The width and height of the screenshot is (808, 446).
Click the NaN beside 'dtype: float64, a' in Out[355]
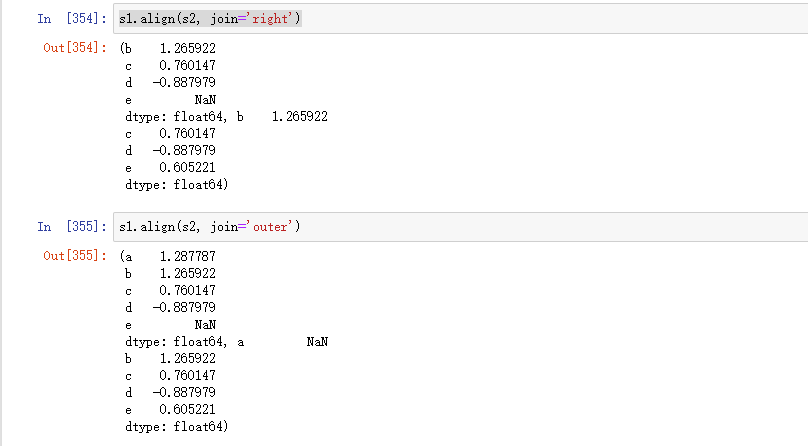(x=317, y=342)
